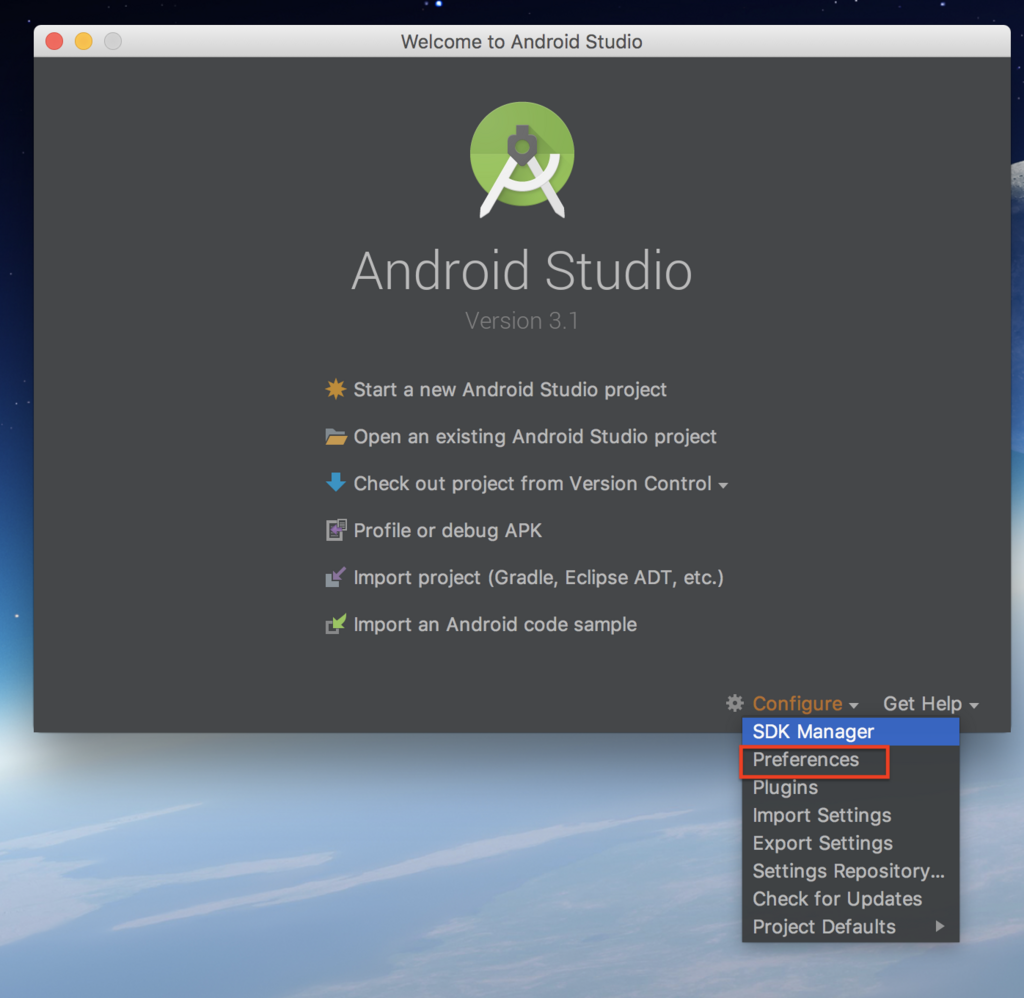The image size is (1024, 998).
Task: Open the Get Help dropdown
Action: click(x=931, y=703)
